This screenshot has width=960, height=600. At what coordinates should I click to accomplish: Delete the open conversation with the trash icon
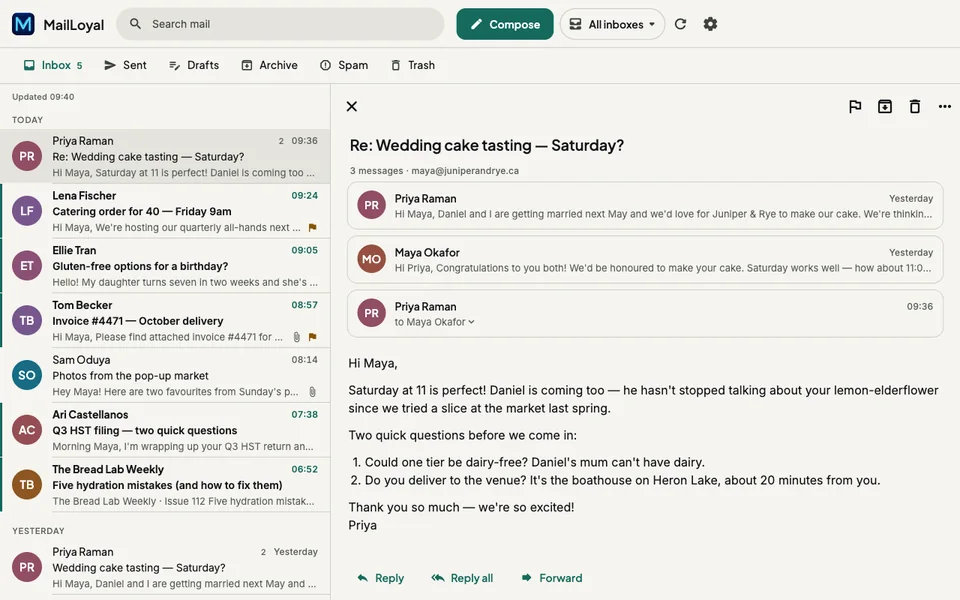(x=915, y=107)
